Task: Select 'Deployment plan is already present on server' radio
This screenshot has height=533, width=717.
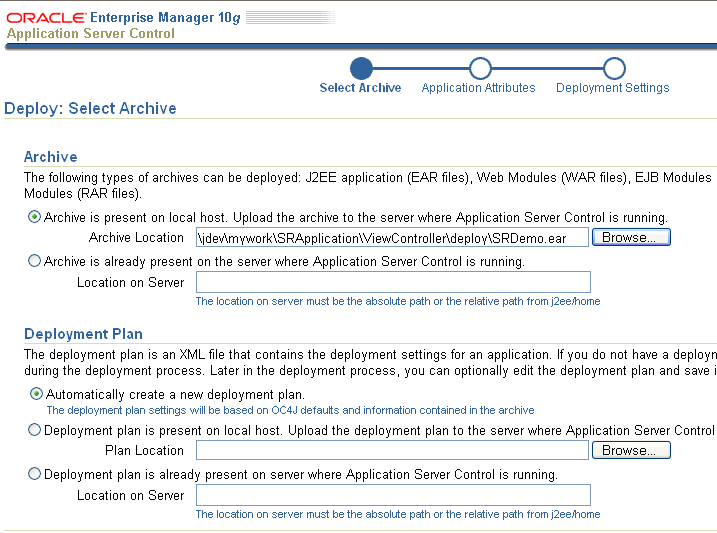Action: click(34, 474)
